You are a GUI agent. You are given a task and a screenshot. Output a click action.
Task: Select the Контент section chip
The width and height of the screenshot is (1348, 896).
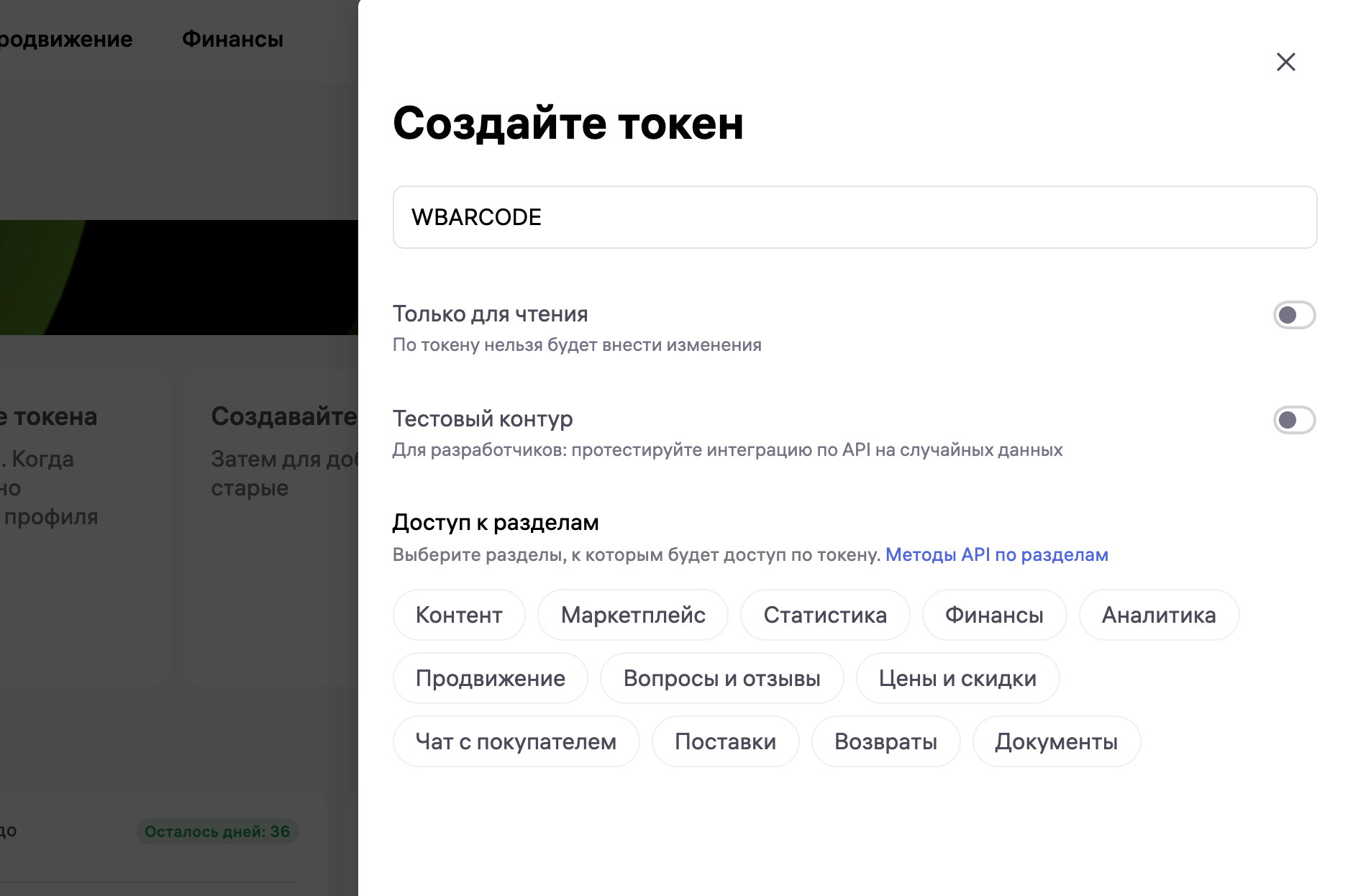coord(459,615)
